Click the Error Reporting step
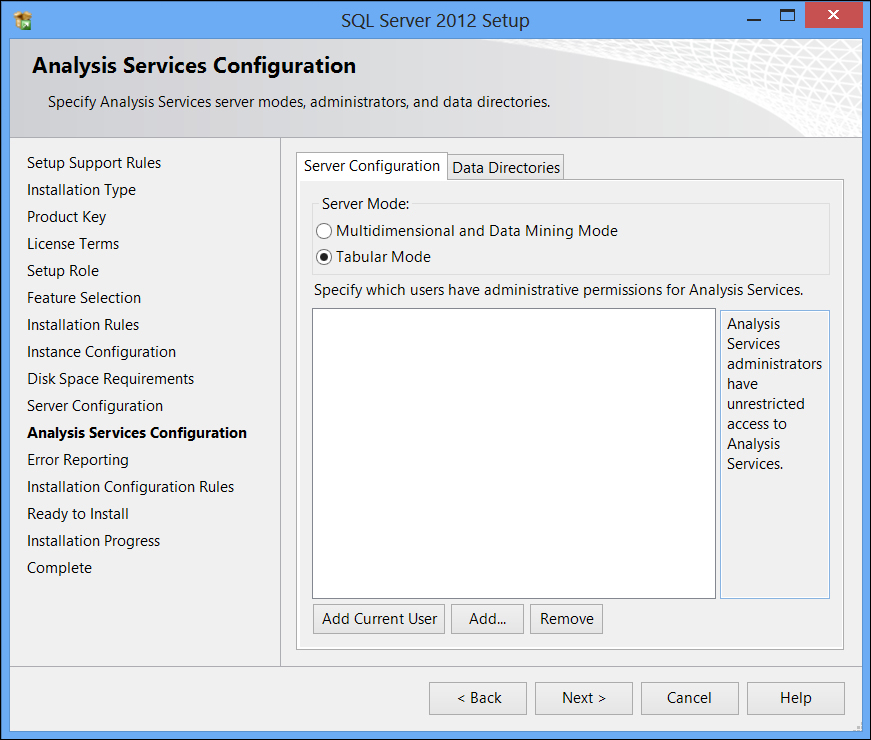Viewport: 871px width, 740px height. [x=78, y=460]
